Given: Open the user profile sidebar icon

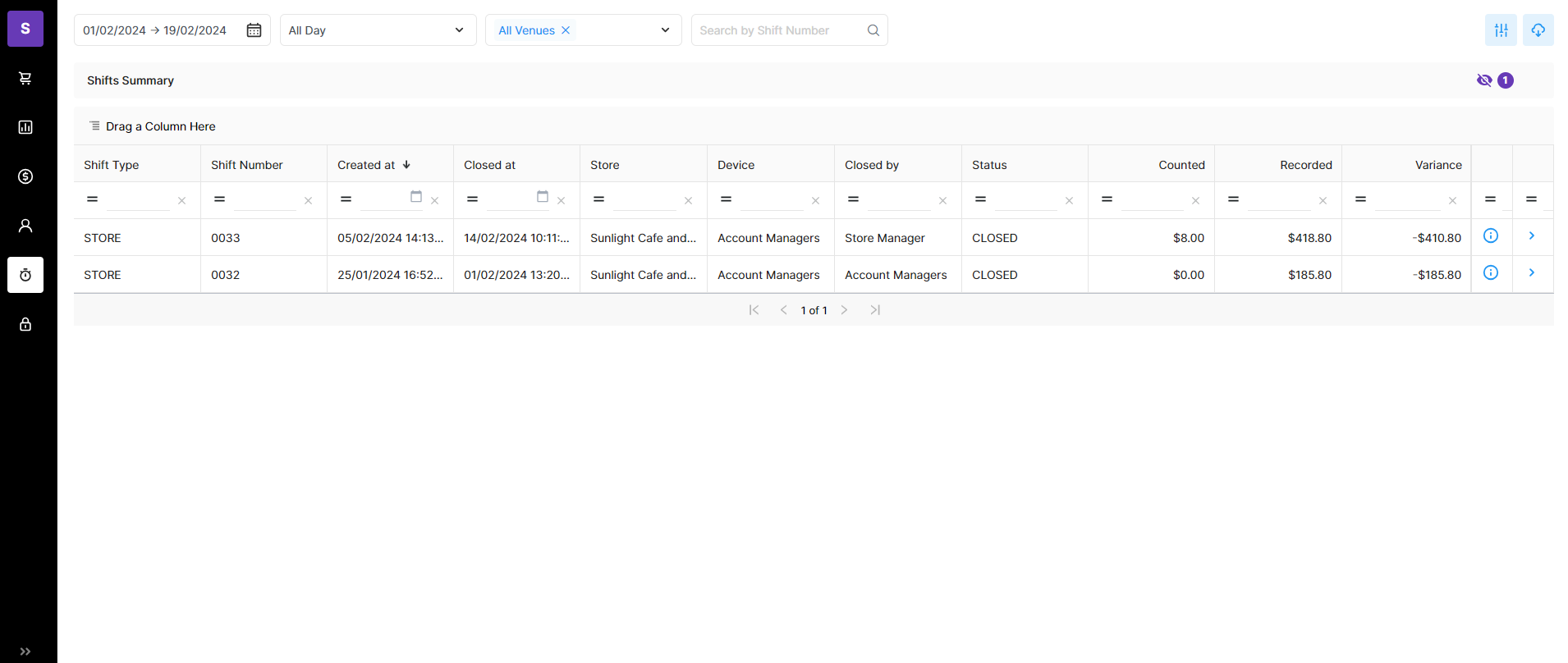Looking at the screenshot, I should [25, 226].
